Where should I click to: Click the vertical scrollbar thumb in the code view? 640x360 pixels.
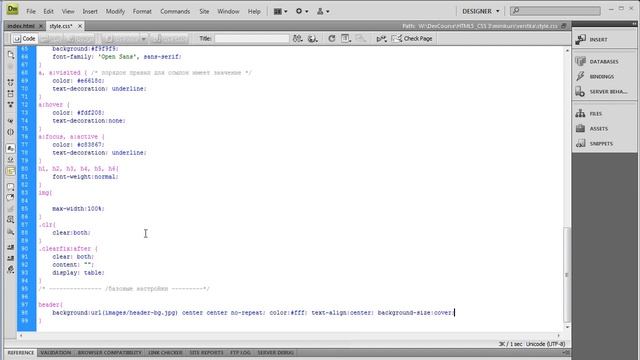(567, 274)
